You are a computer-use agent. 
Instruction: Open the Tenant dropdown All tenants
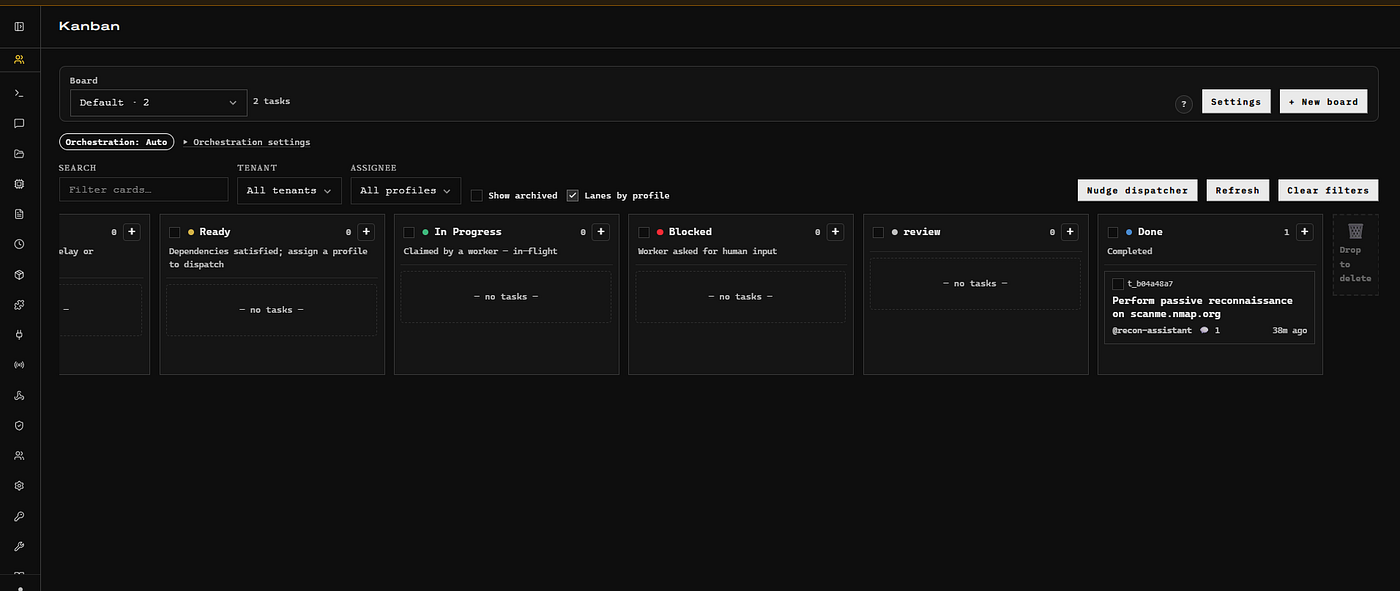[x=289, y=190]
